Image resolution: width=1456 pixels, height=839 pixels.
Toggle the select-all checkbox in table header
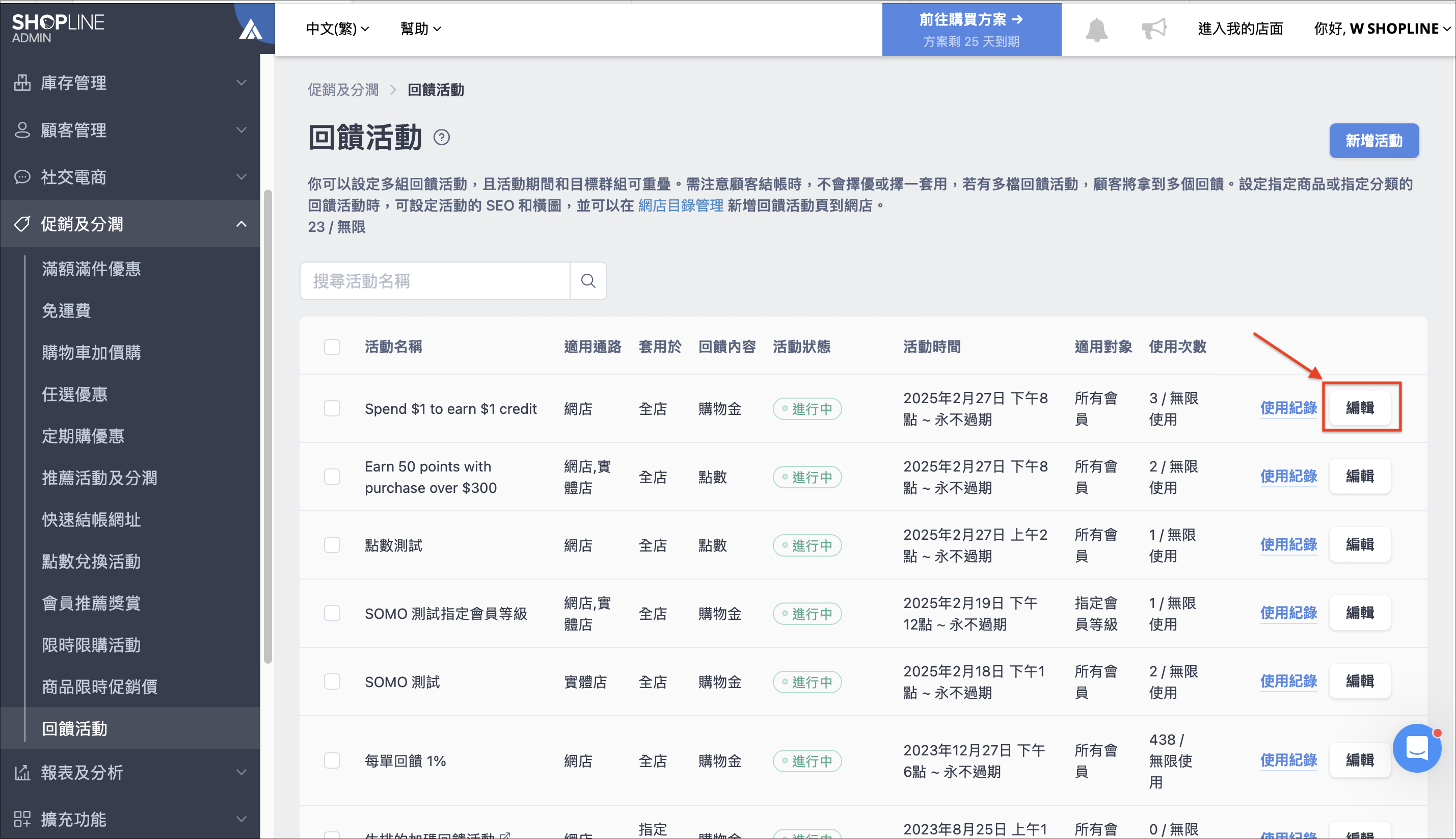point(332,347)
